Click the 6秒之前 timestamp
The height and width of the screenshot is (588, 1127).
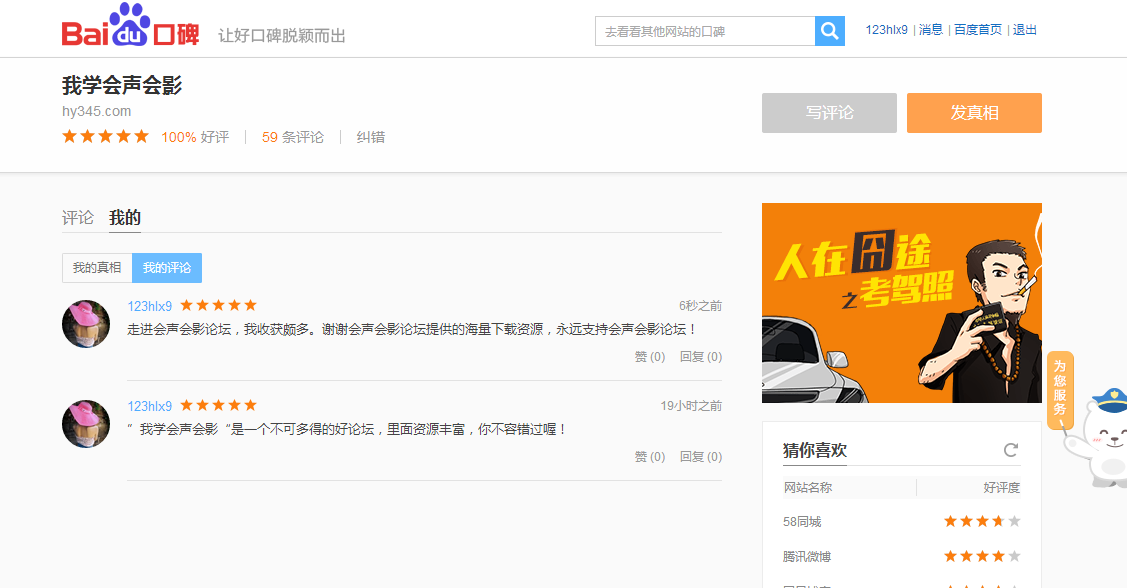click(x=700, y=306)
